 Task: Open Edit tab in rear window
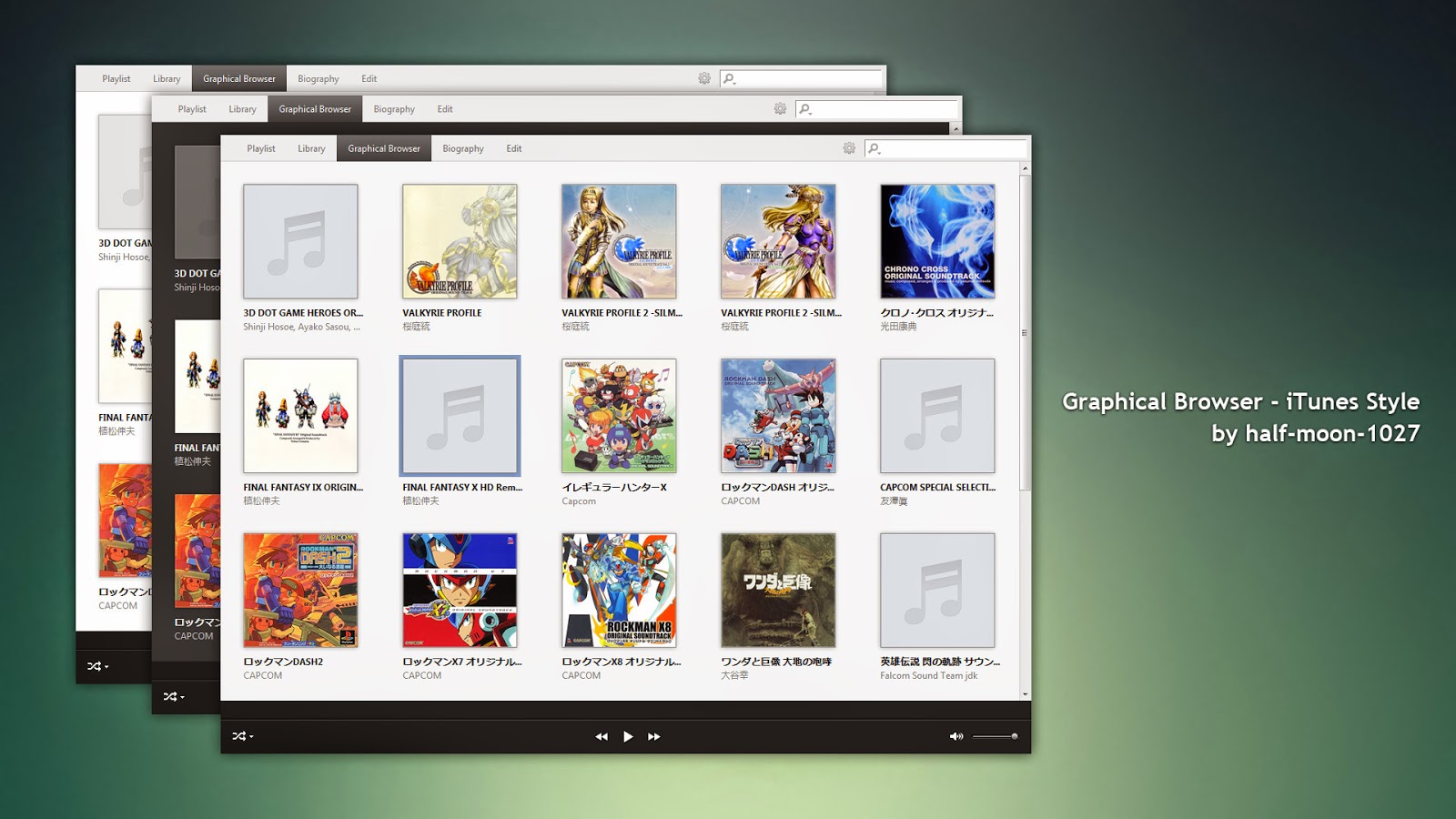(x=369, y=78)
